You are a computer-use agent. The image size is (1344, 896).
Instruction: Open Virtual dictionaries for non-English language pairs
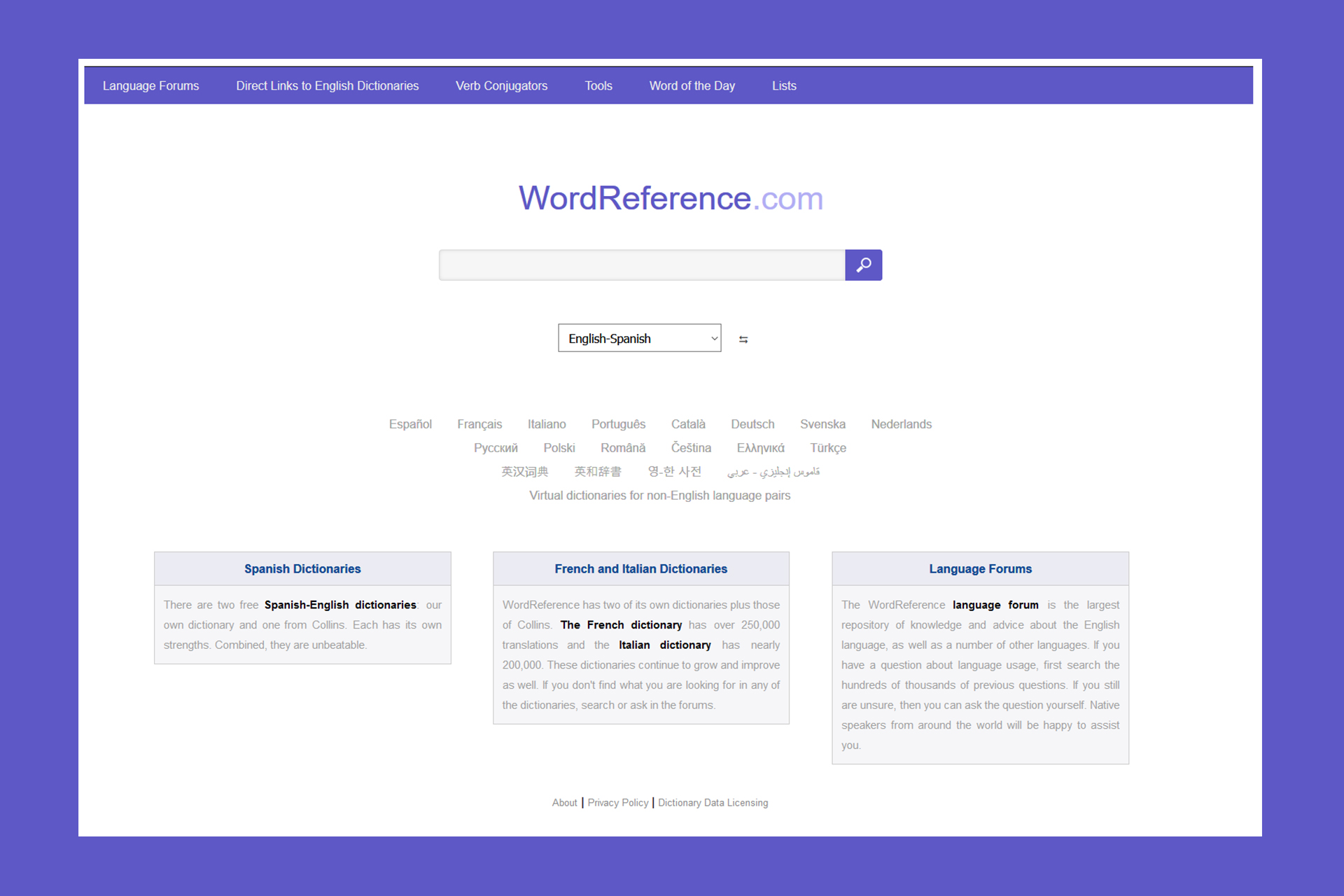pyautogui.click(x=659, y=496)
